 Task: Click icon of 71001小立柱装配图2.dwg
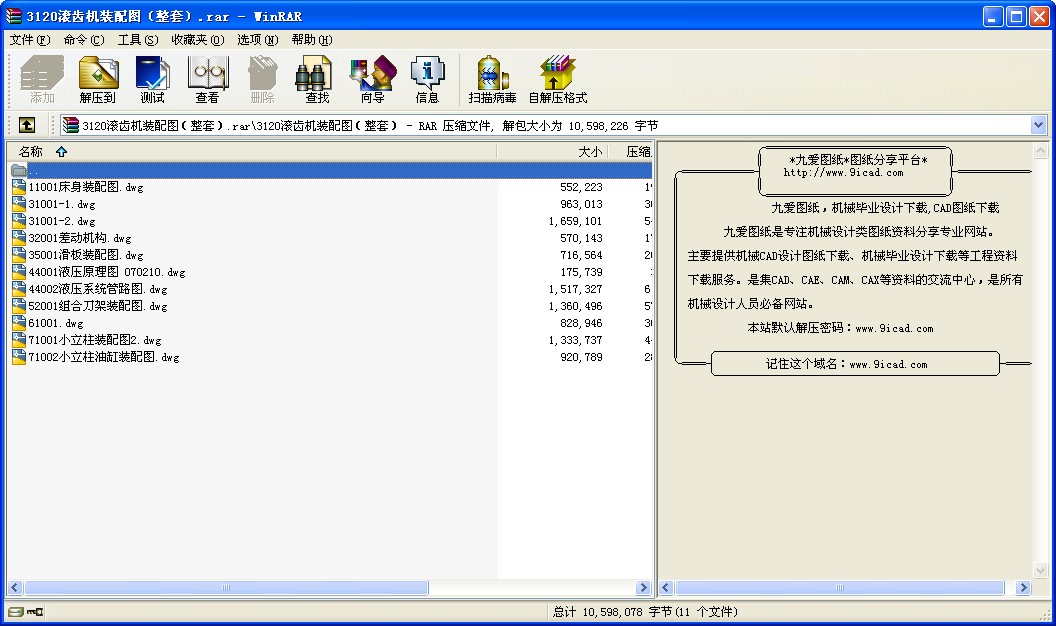click(19, 340)
